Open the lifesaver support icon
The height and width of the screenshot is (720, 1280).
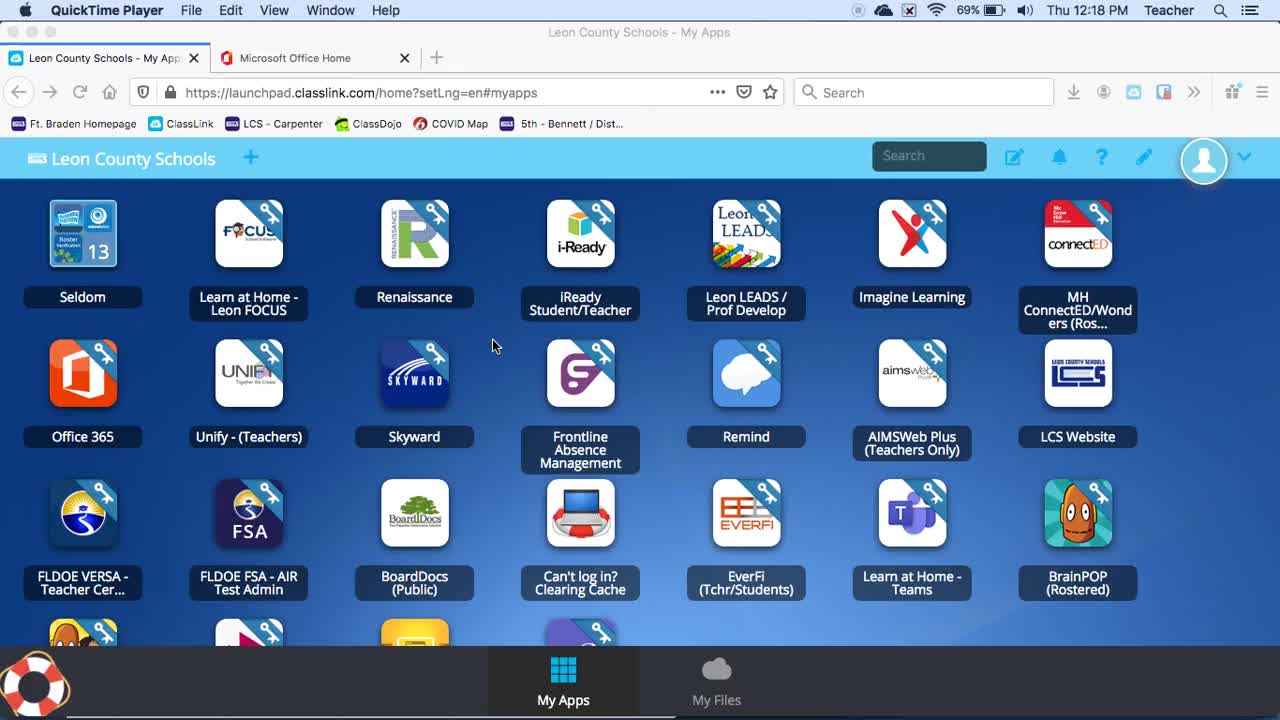click(34, 685)
